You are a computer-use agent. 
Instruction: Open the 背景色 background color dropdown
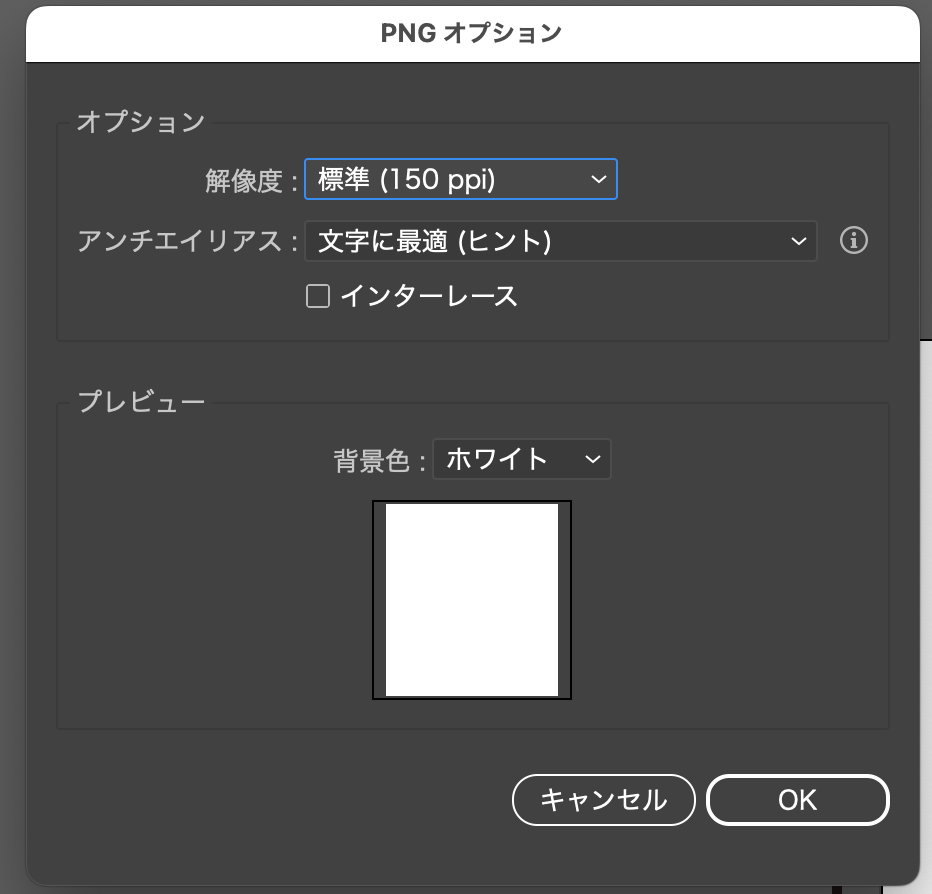click(x=521, y=459)
